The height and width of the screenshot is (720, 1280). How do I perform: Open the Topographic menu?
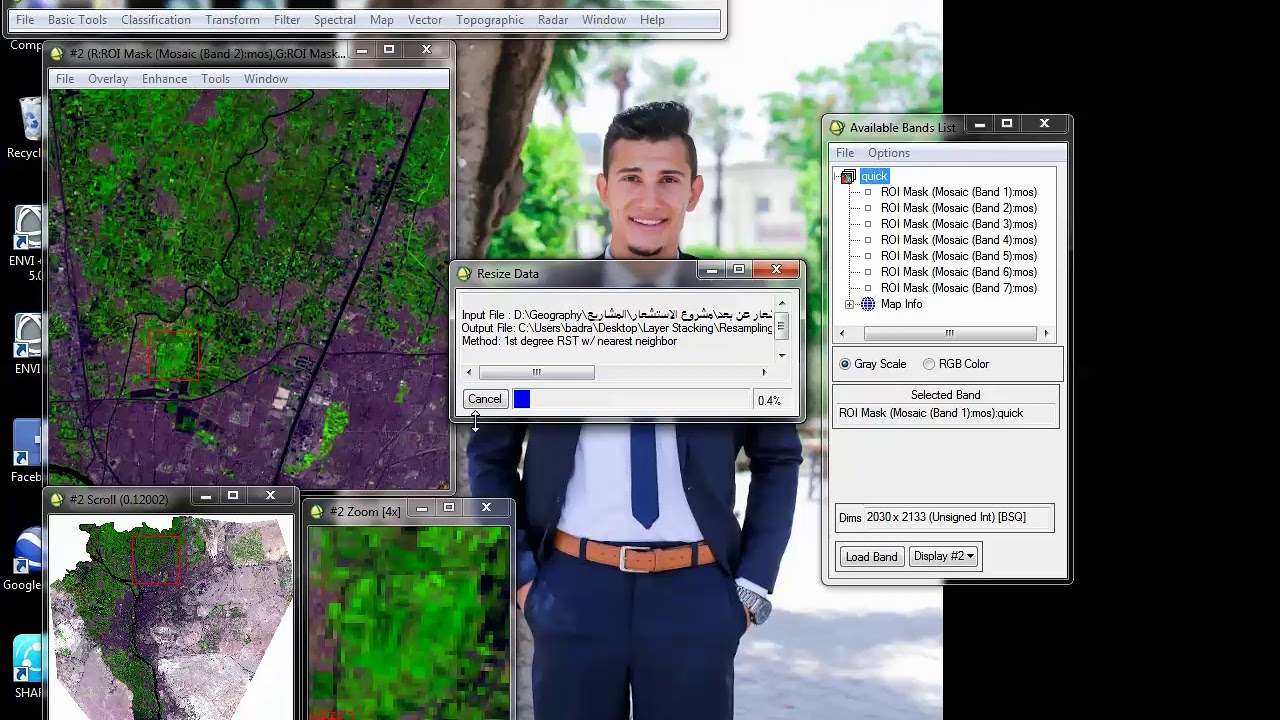(489, 20)
